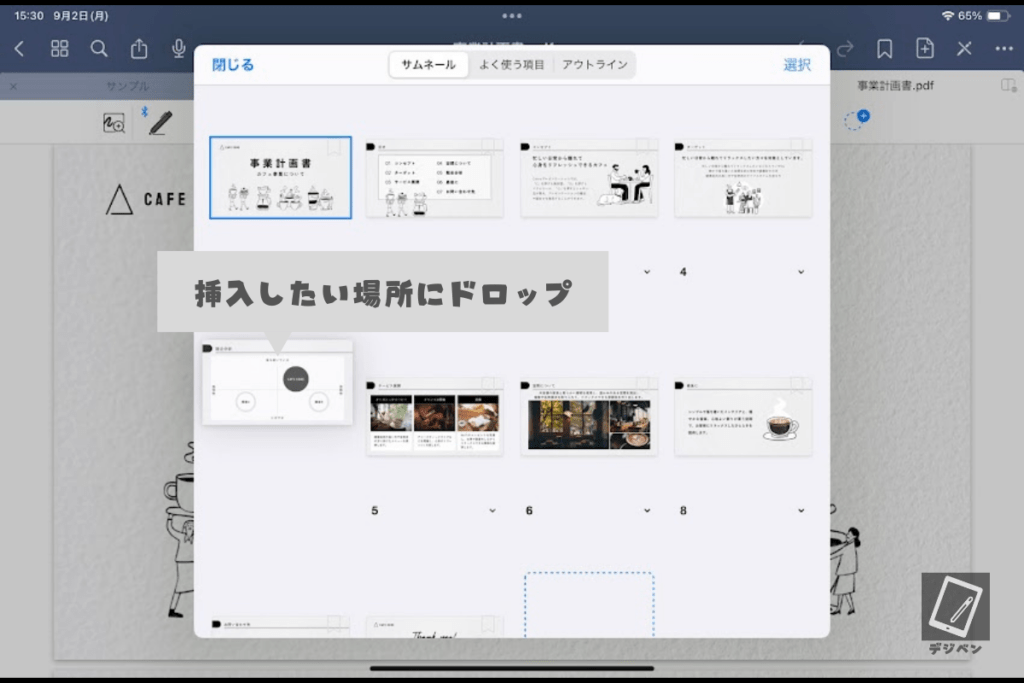Select page 4 thumbnail
Screen dimensions: 1024x683
pyautogui.click(x=743, y=178)
